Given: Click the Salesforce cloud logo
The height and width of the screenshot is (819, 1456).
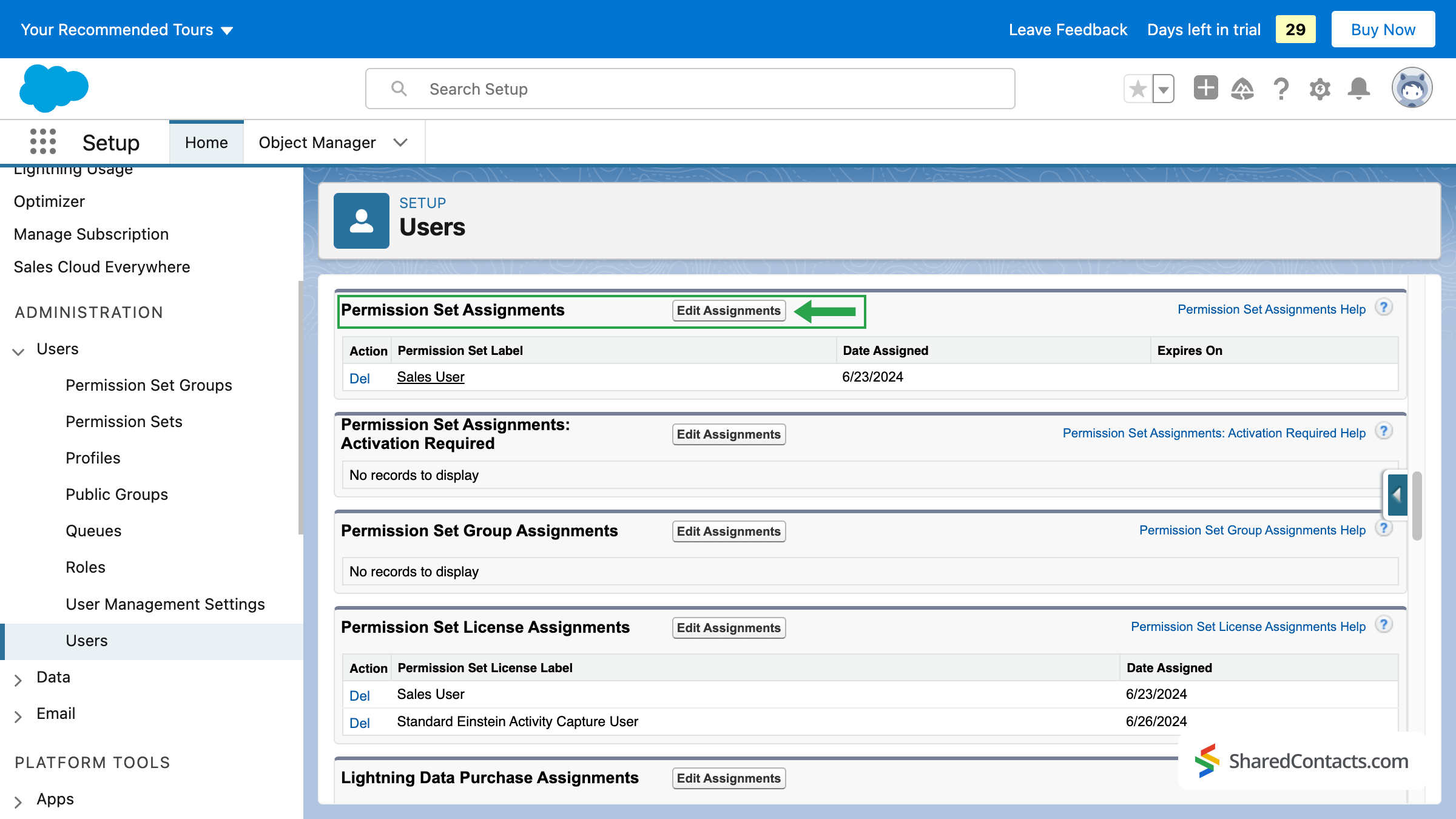Looking at the screenshot, I should tap(54, 88).
